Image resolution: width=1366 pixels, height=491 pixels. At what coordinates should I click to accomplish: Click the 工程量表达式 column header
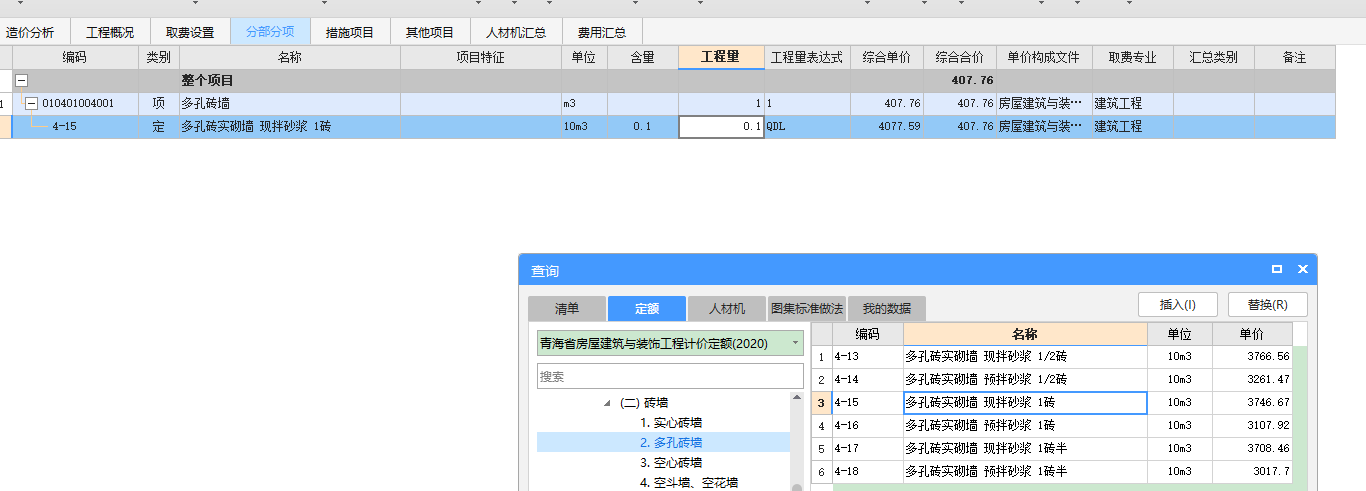[x=807, y=57]
